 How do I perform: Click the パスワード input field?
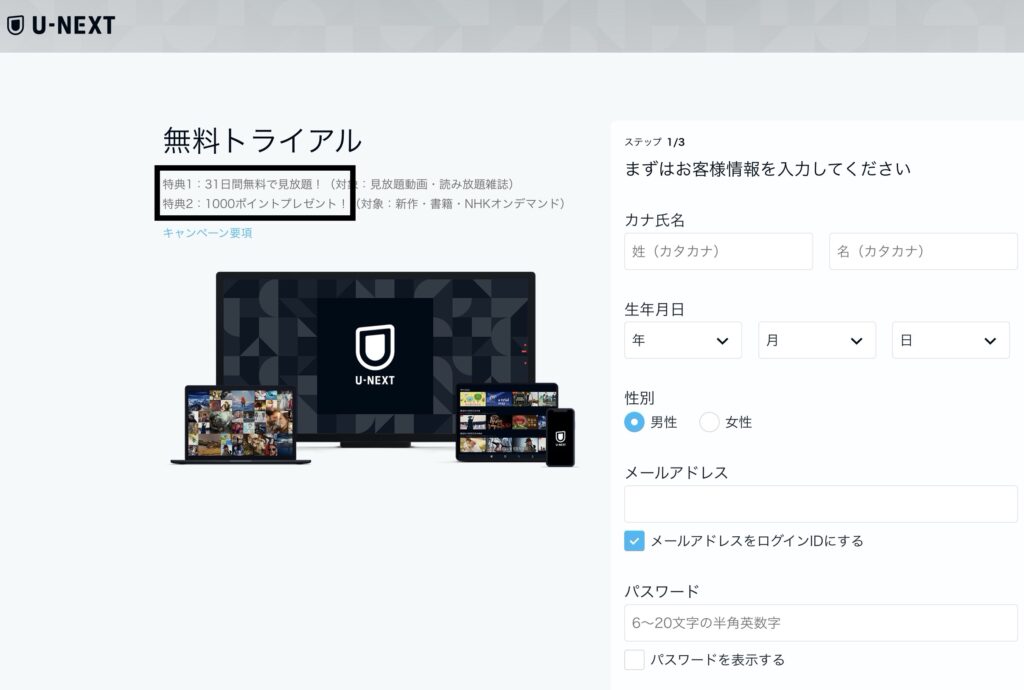tap(821, 623)
